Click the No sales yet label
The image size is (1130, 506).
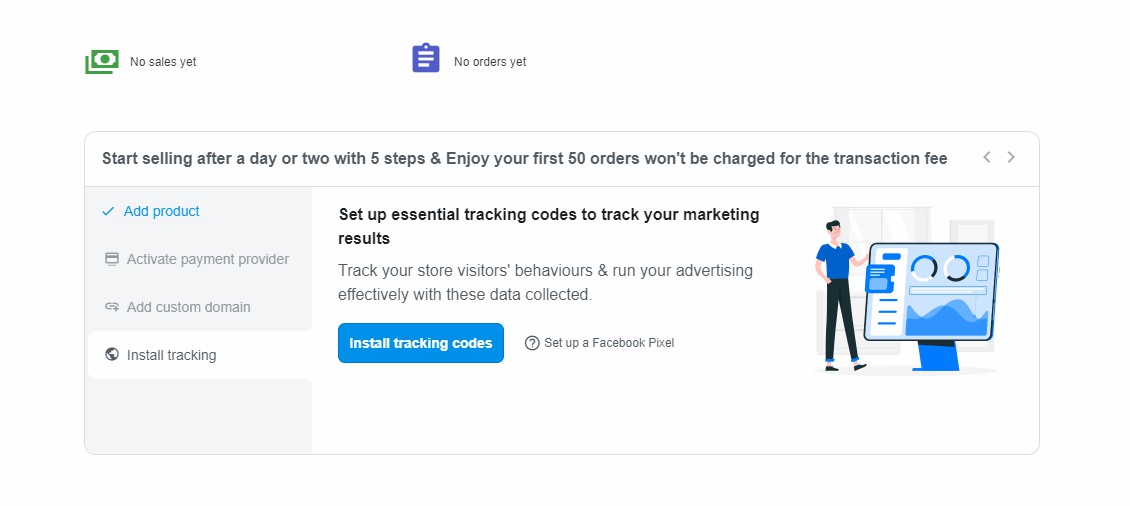163,62
